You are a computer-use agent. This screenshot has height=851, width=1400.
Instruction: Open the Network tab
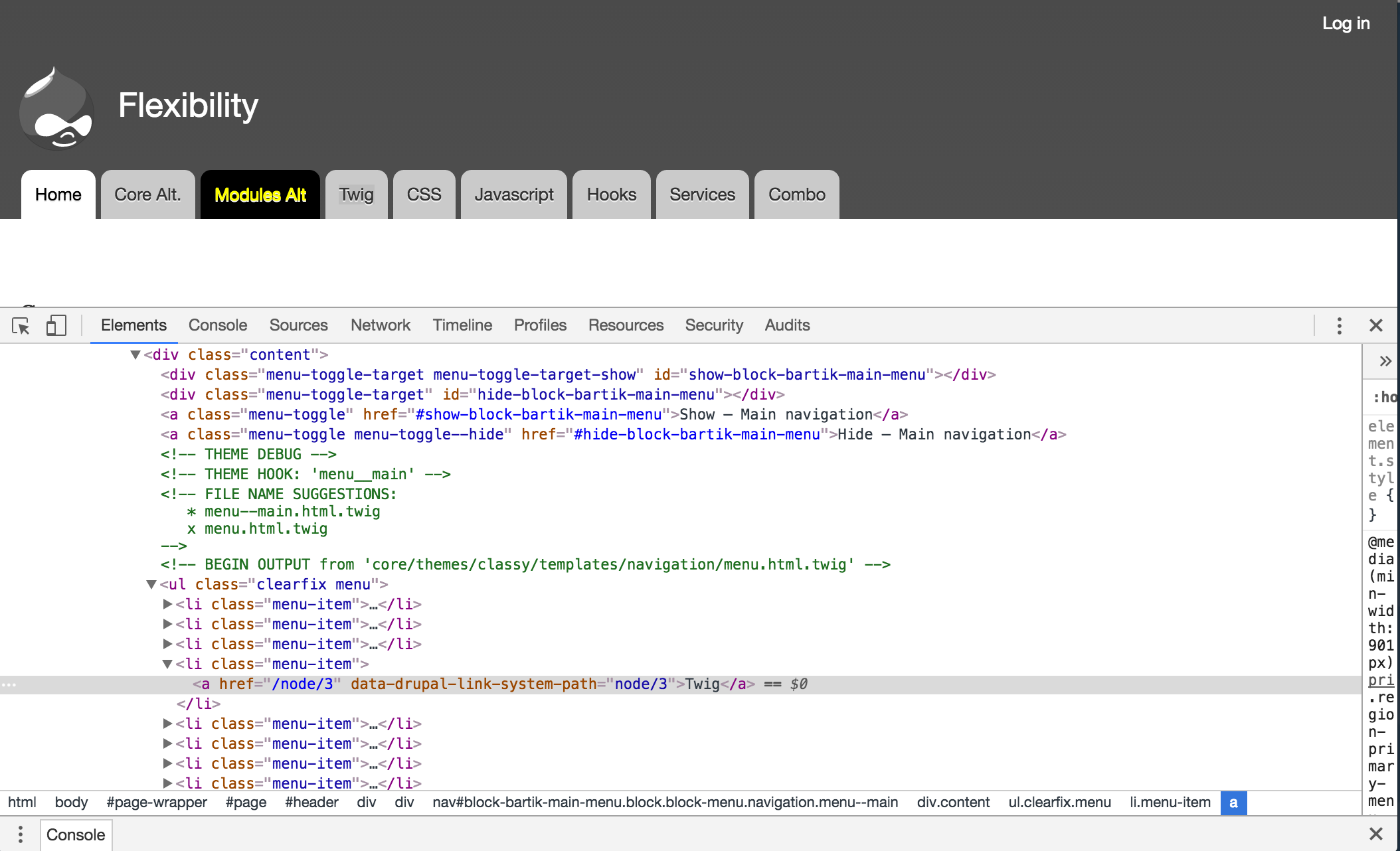[x=381, y=325]
